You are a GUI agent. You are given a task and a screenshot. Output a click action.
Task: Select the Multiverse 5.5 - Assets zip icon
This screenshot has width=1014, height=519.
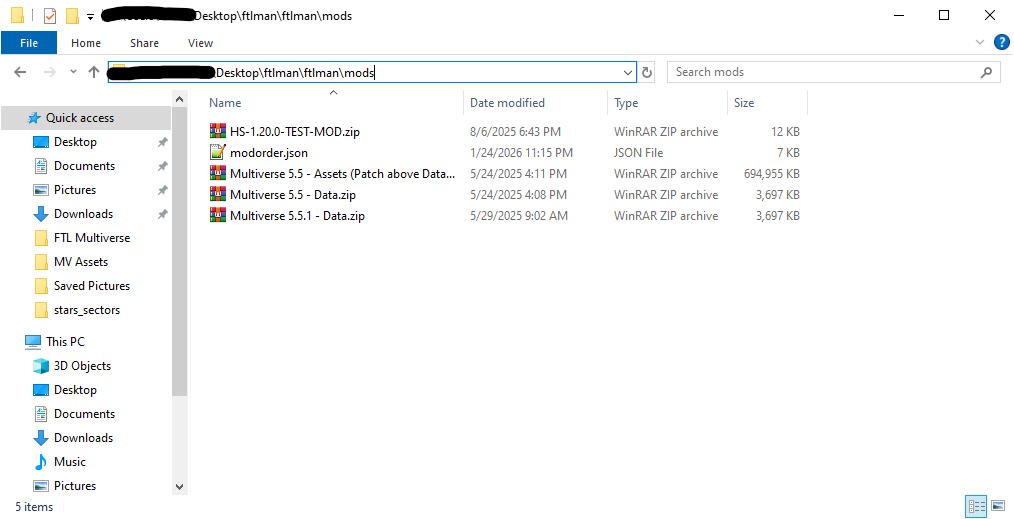pyautogui.click(x=218, y=173)
